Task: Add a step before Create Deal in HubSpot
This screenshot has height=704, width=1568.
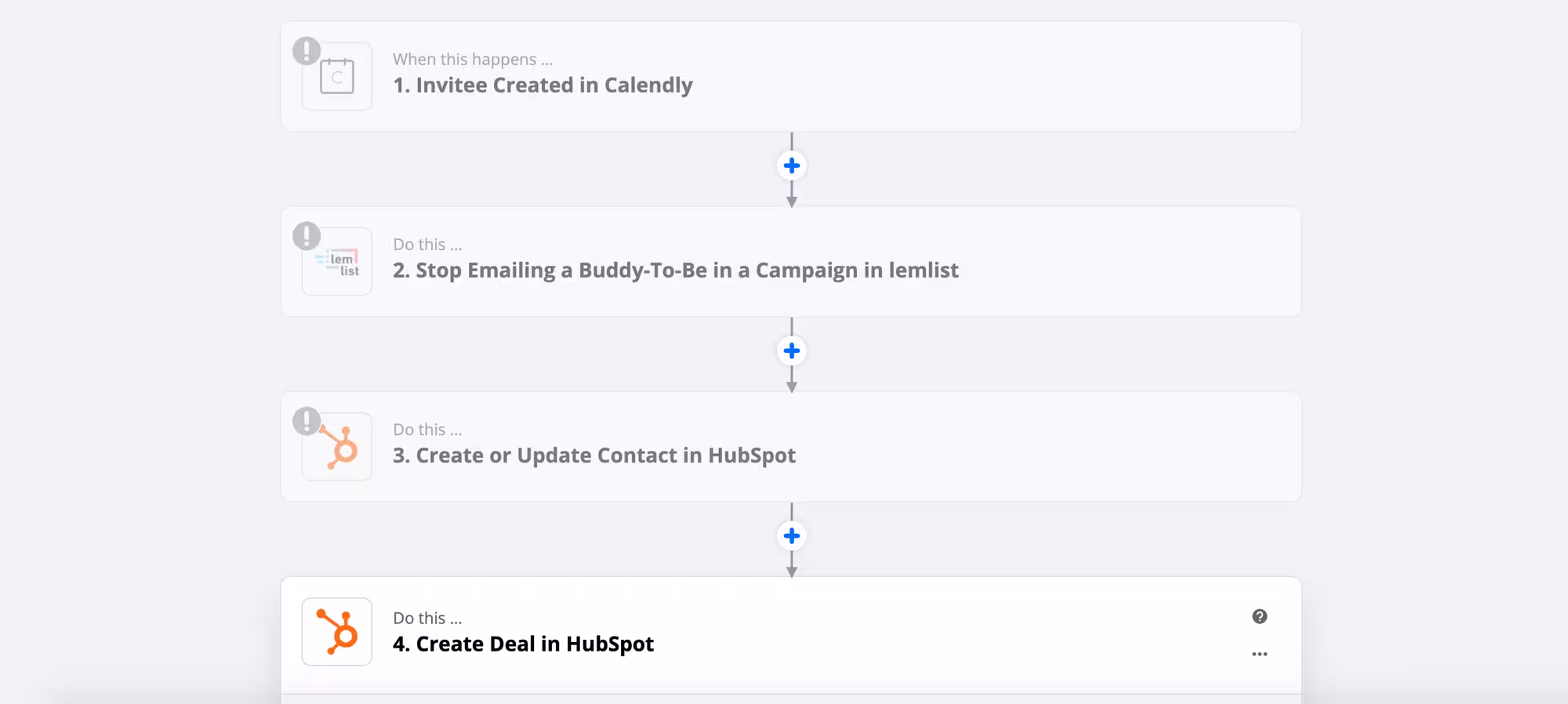Action: [x=792, y=535]
